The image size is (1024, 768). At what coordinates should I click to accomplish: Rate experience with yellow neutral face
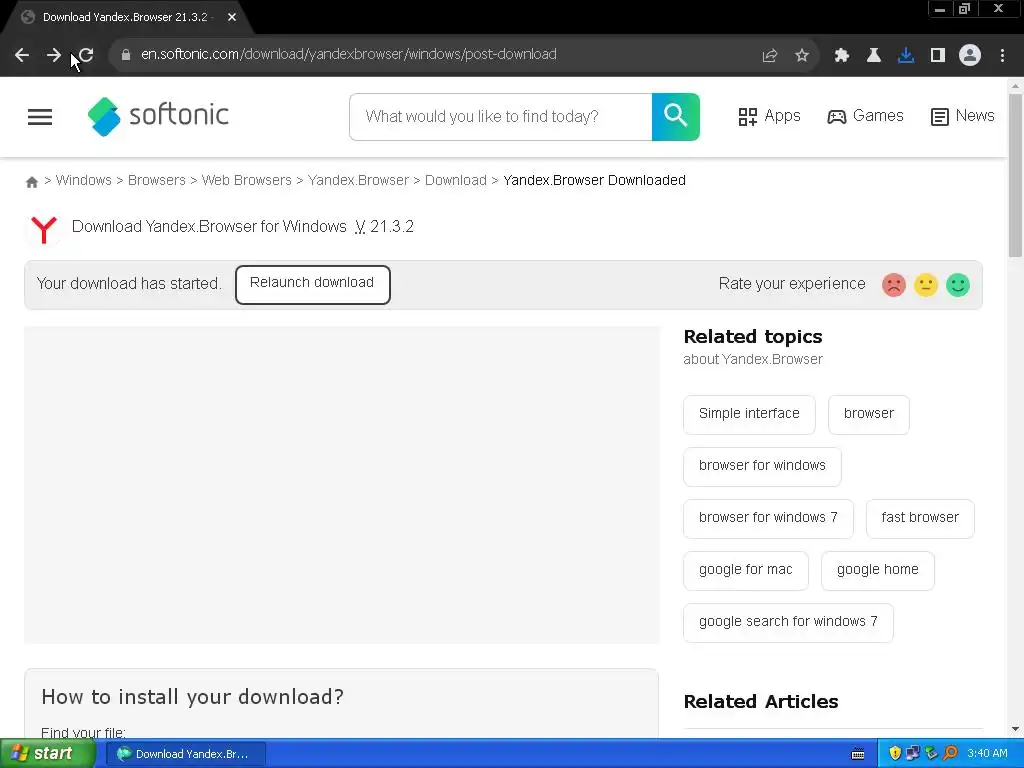926,285
